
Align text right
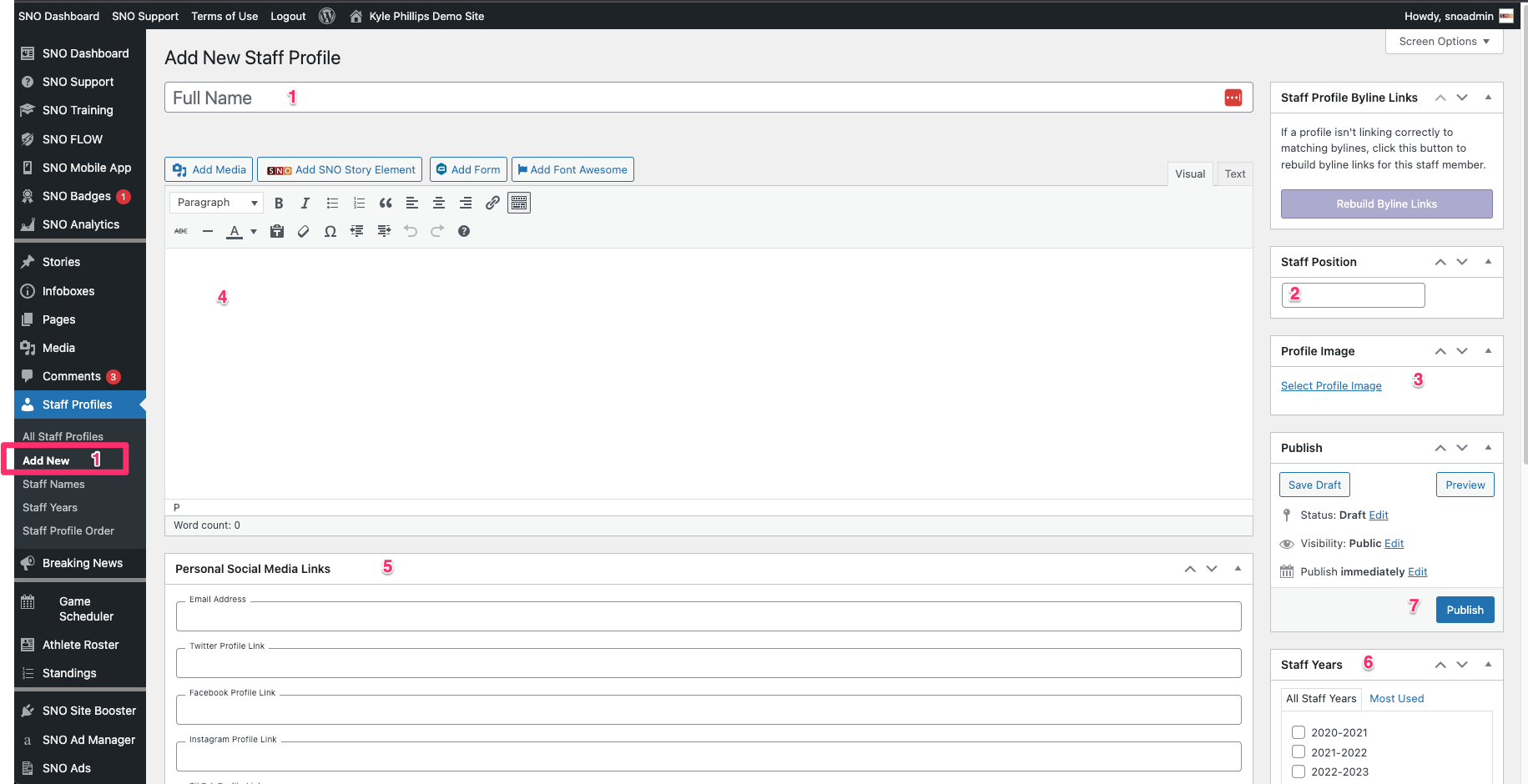[466, 203]
